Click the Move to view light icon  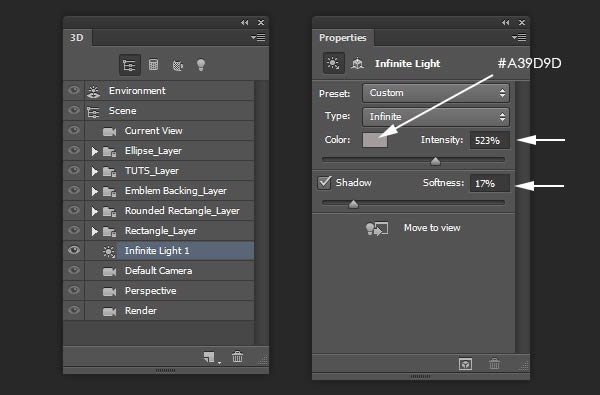(x=377, y=229)
